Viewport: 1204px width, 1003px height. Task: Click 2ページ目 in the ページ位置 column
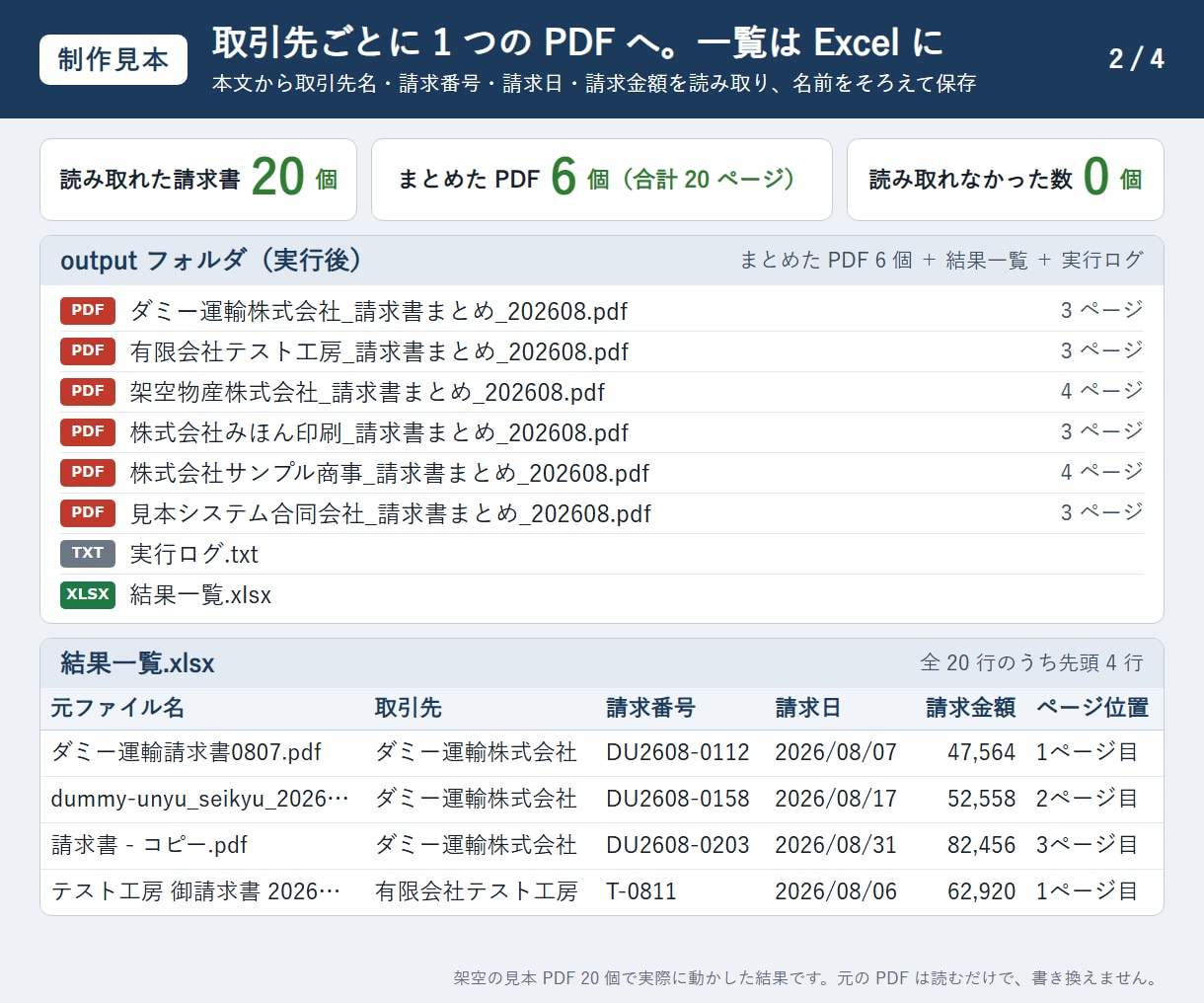[x=1088, y=799]
